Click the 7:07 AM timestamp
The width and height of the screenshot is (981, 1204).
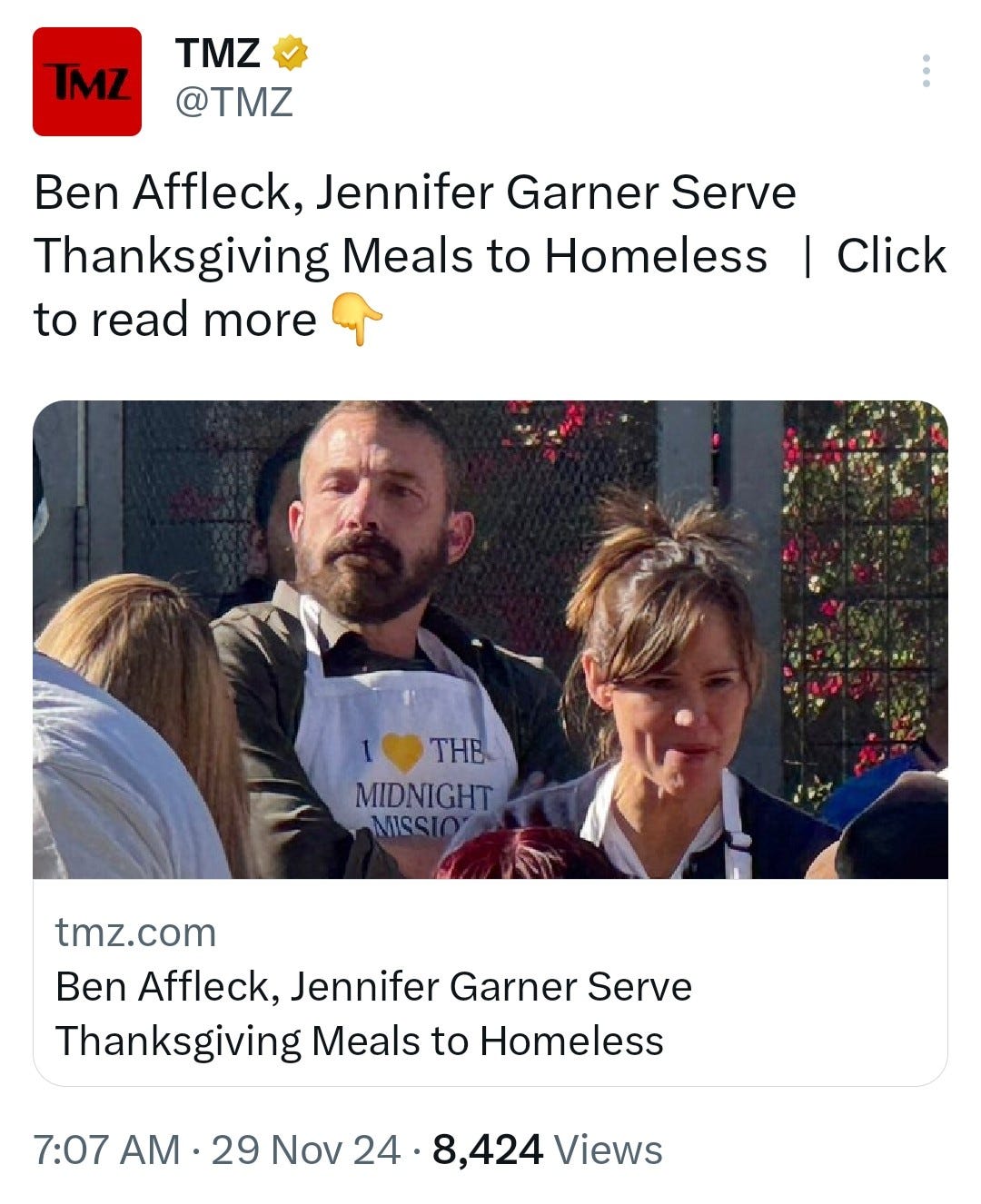click(106, 1150)
